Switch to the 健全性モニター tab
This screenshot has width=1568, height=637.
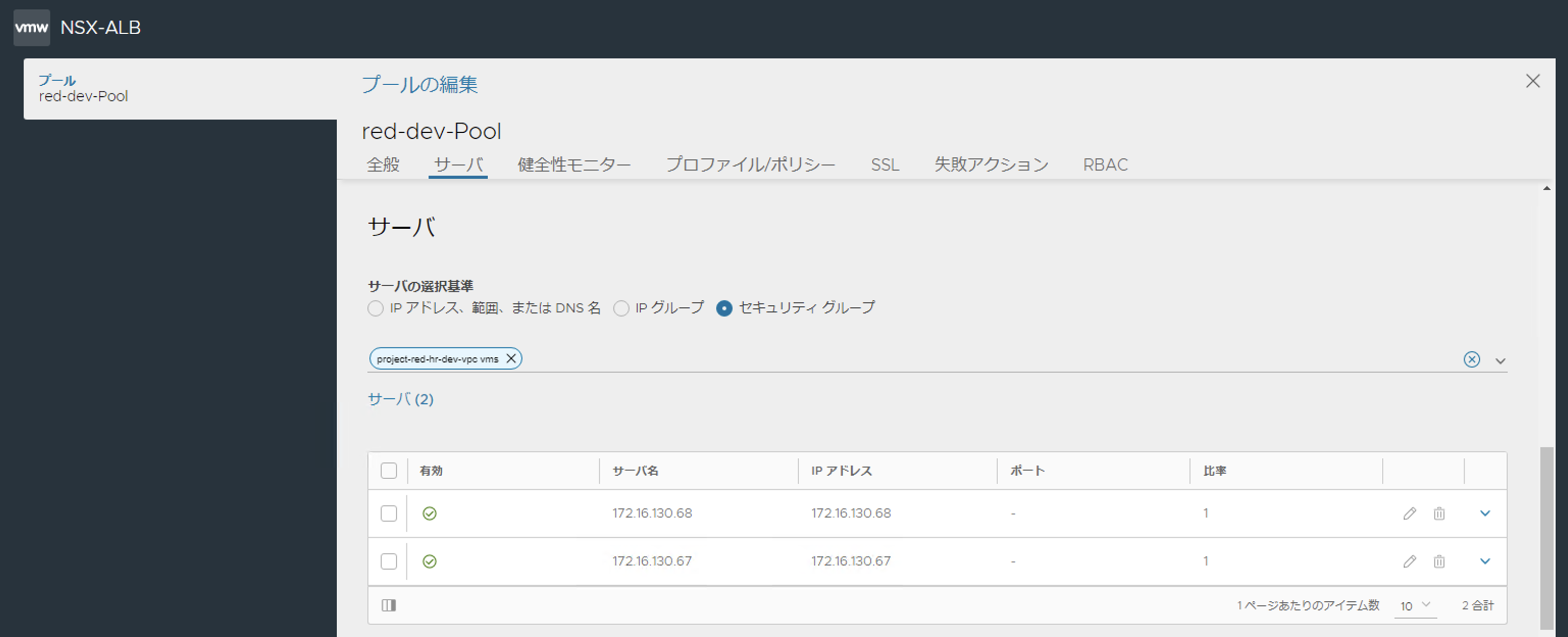tap(573, 164)
